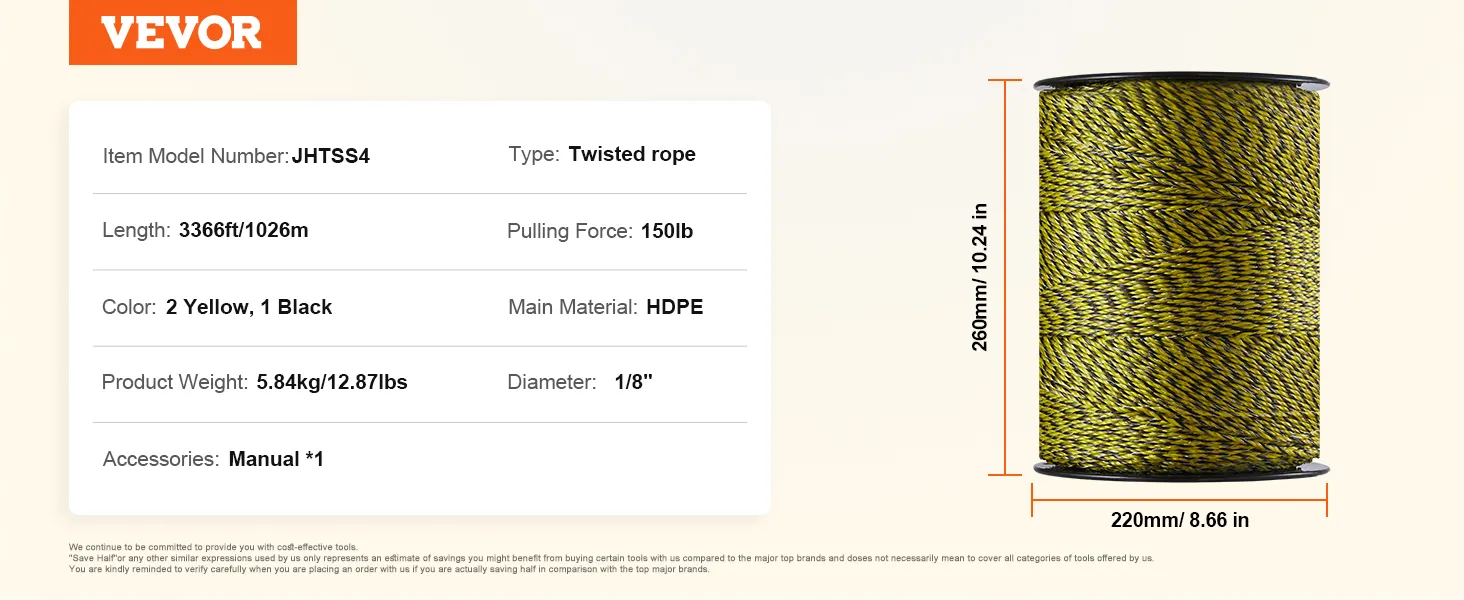1464x600 pixels.
Task: Click the 220mm/ 8.66 in width label
Action: pyautogui.click(x=1180, y=520)
